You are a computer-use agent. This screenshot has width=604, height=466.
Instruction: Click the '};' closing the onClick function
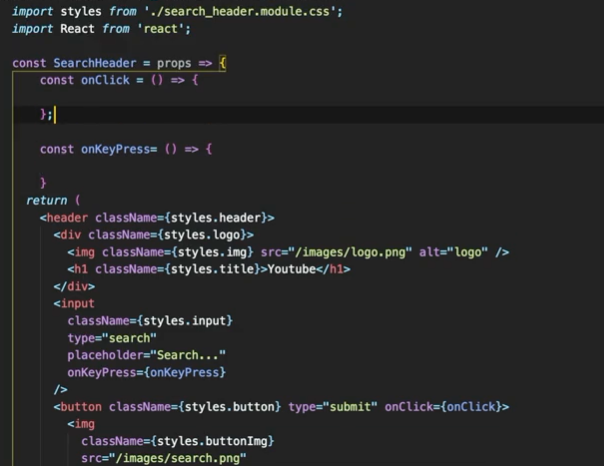46,114
